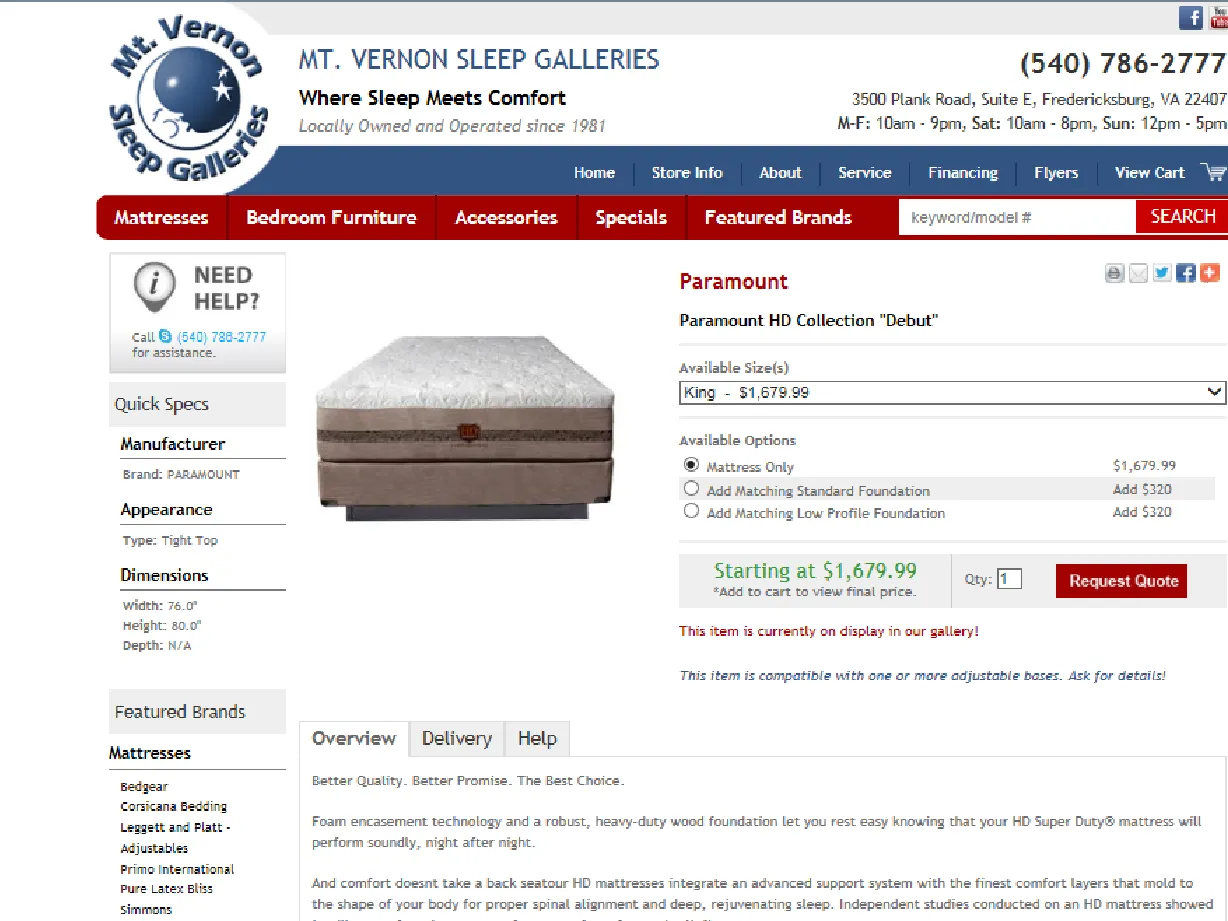
Task: Click the keyword/model search field
Action: click(x=1017, y=217)
